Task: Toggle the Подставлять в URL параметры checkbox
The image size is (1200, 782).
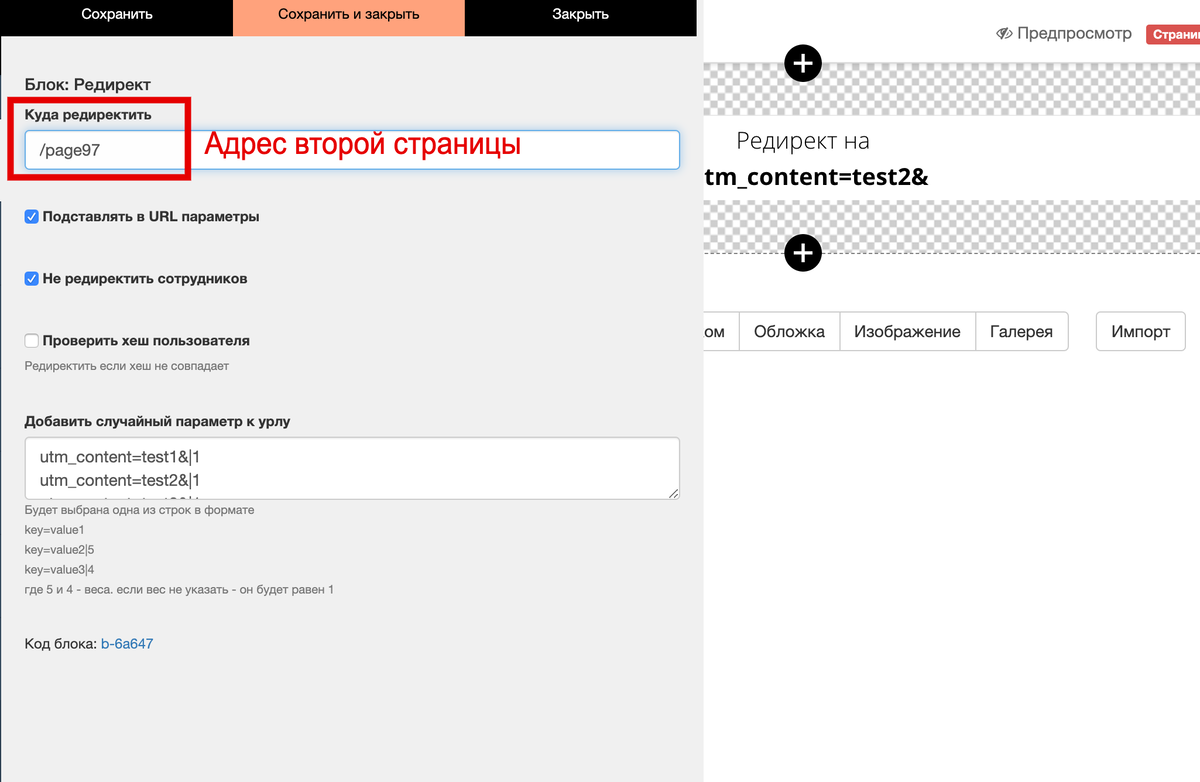Action: 32,216
